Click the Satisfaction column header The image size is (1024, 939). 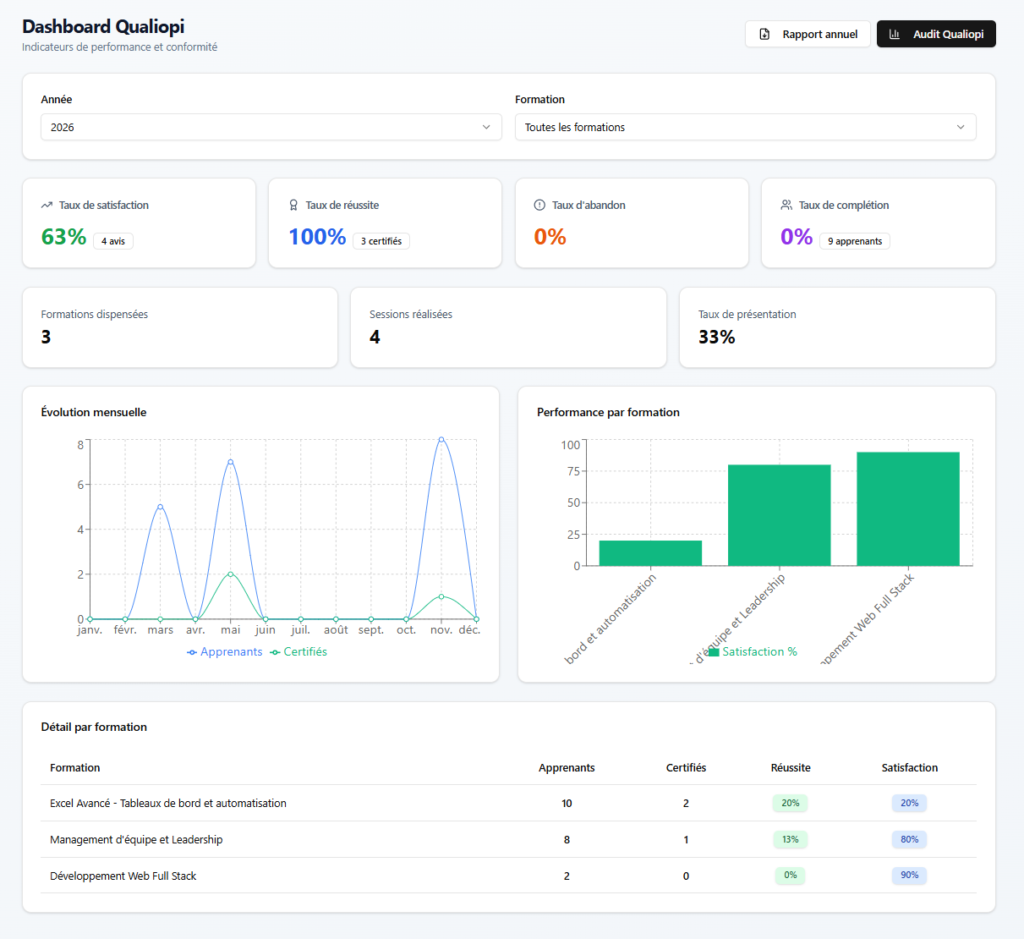[909, 768]
